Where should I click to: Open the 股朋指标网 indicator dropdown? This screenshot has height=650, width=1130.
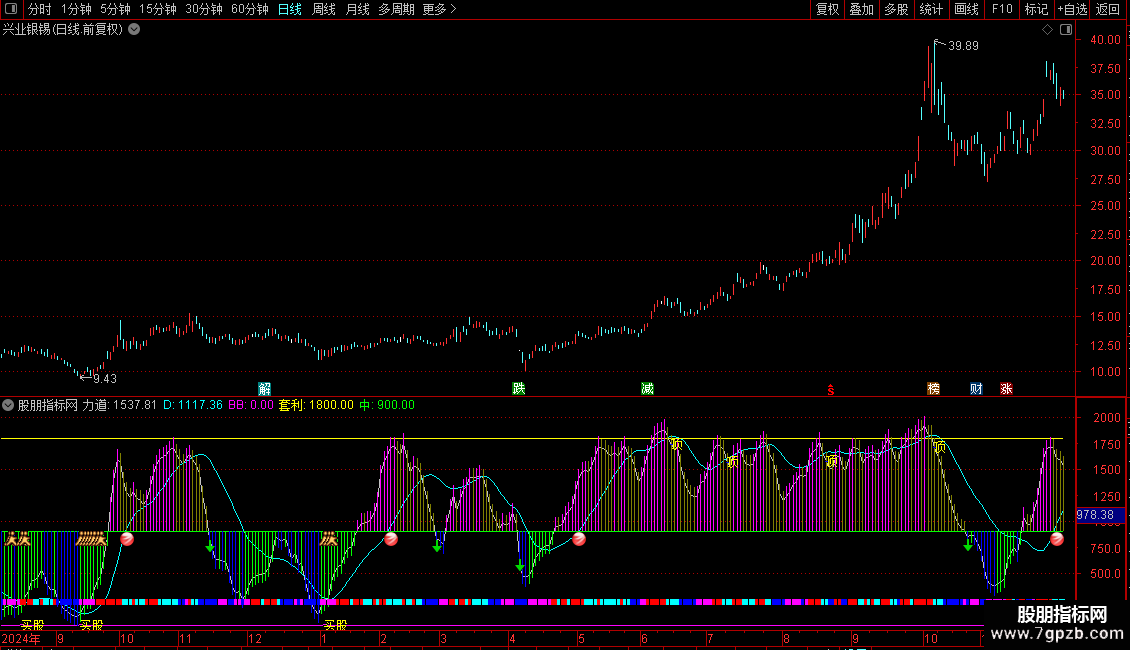coord(8,405)
